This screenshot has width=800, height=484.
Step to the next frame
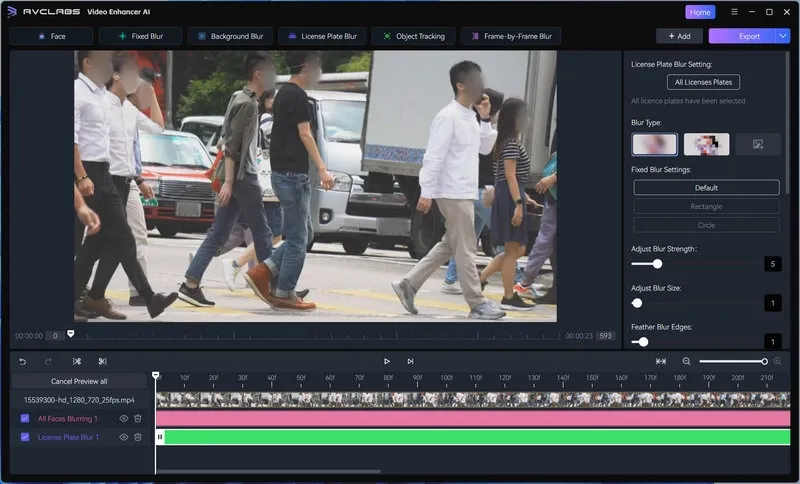click(410, 361)
